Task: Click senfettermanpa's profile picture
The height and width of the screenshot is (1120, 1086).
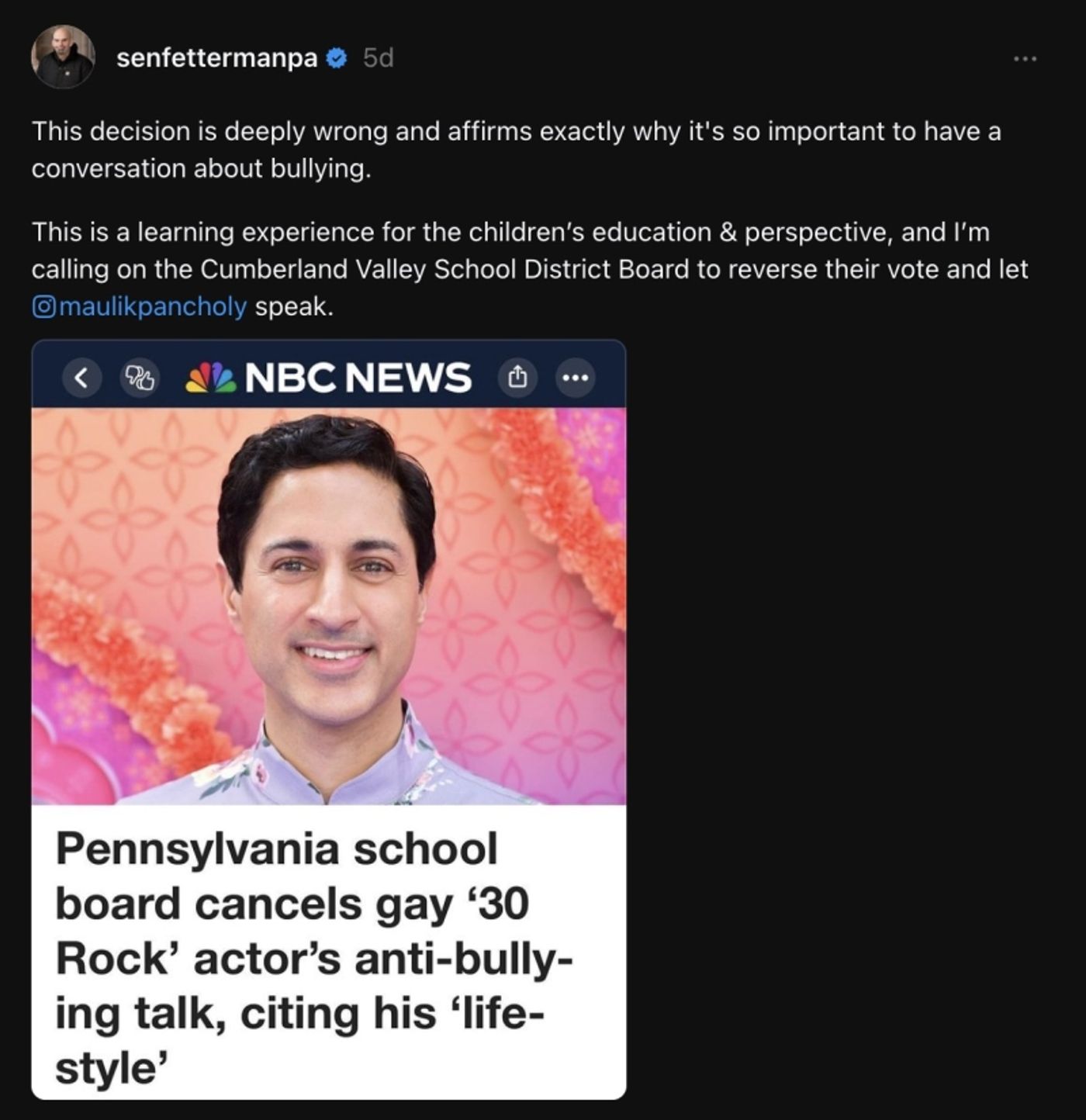Action: (62, 57)
